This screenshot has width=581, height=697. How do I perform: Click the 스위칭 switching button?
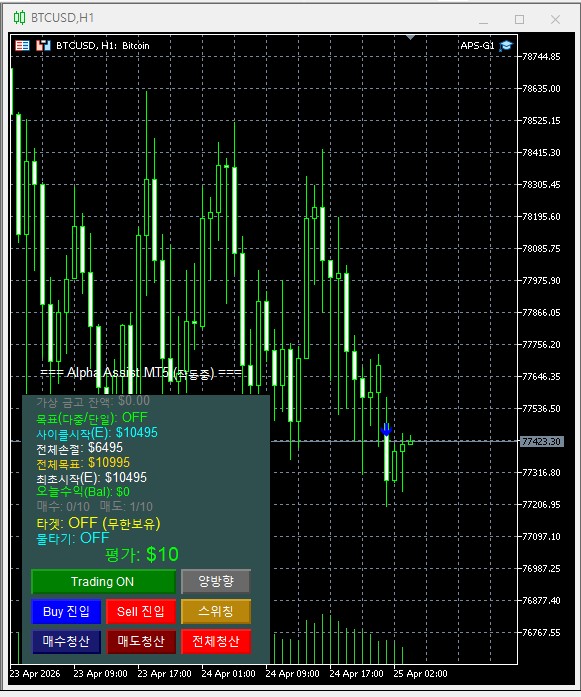point(216,612)
